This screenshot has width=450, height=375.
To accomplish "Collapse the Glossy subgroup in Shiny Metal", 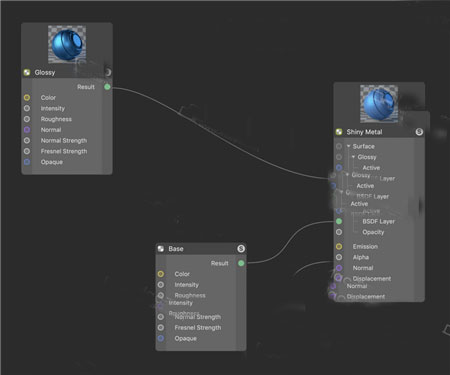I will click(353, 157).
